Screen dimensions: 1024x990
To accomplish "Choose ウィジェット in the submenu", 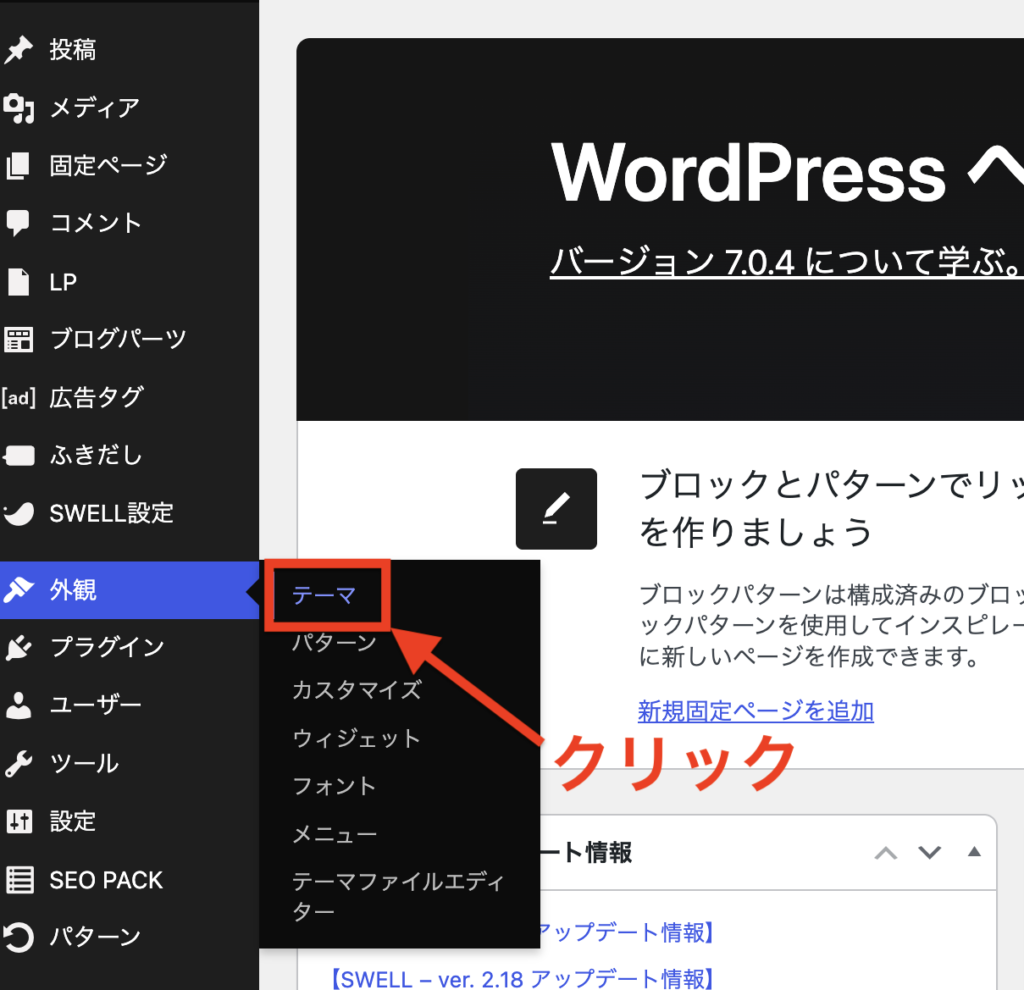I will [357, 739].
